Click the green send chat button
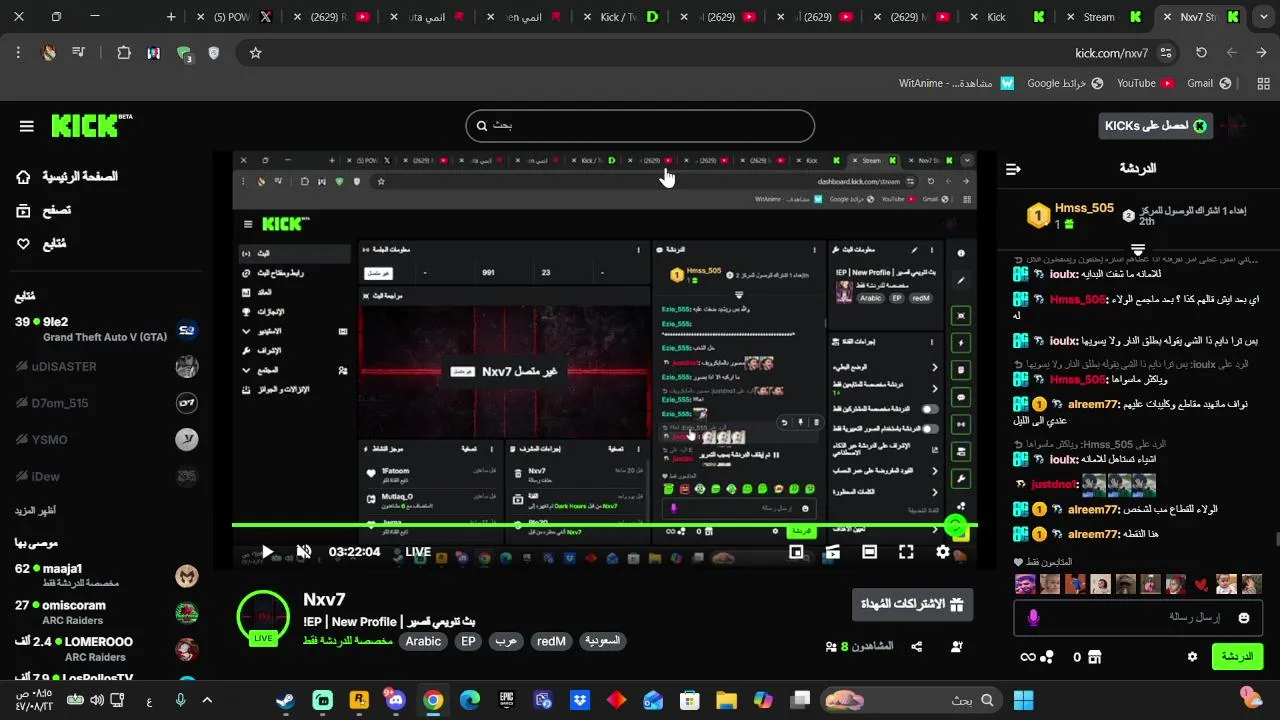Image resolution: width=1280 pixels, height=720 pixels. pyautogui.click(x=1237, y=657)
